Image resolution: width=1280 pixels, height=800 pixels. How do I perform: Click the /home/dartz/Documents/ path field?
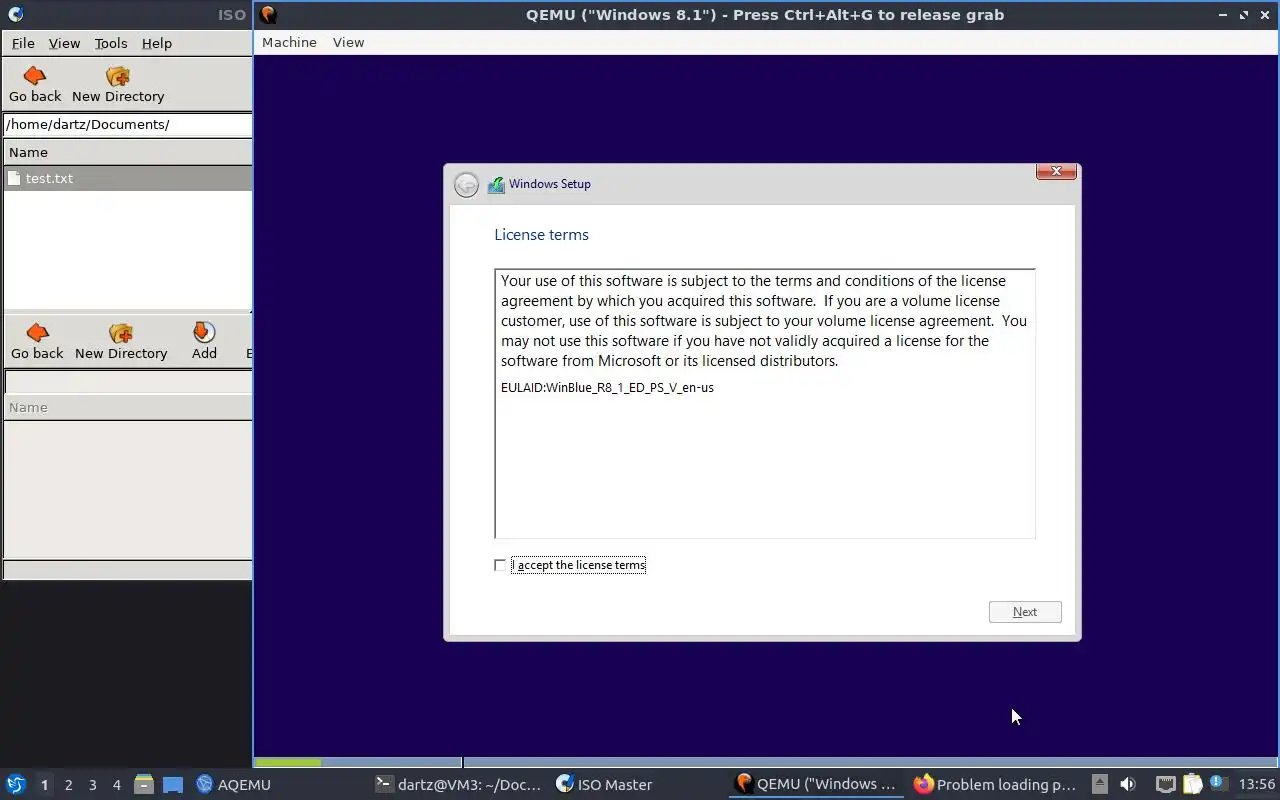click(x=127, y=124)
